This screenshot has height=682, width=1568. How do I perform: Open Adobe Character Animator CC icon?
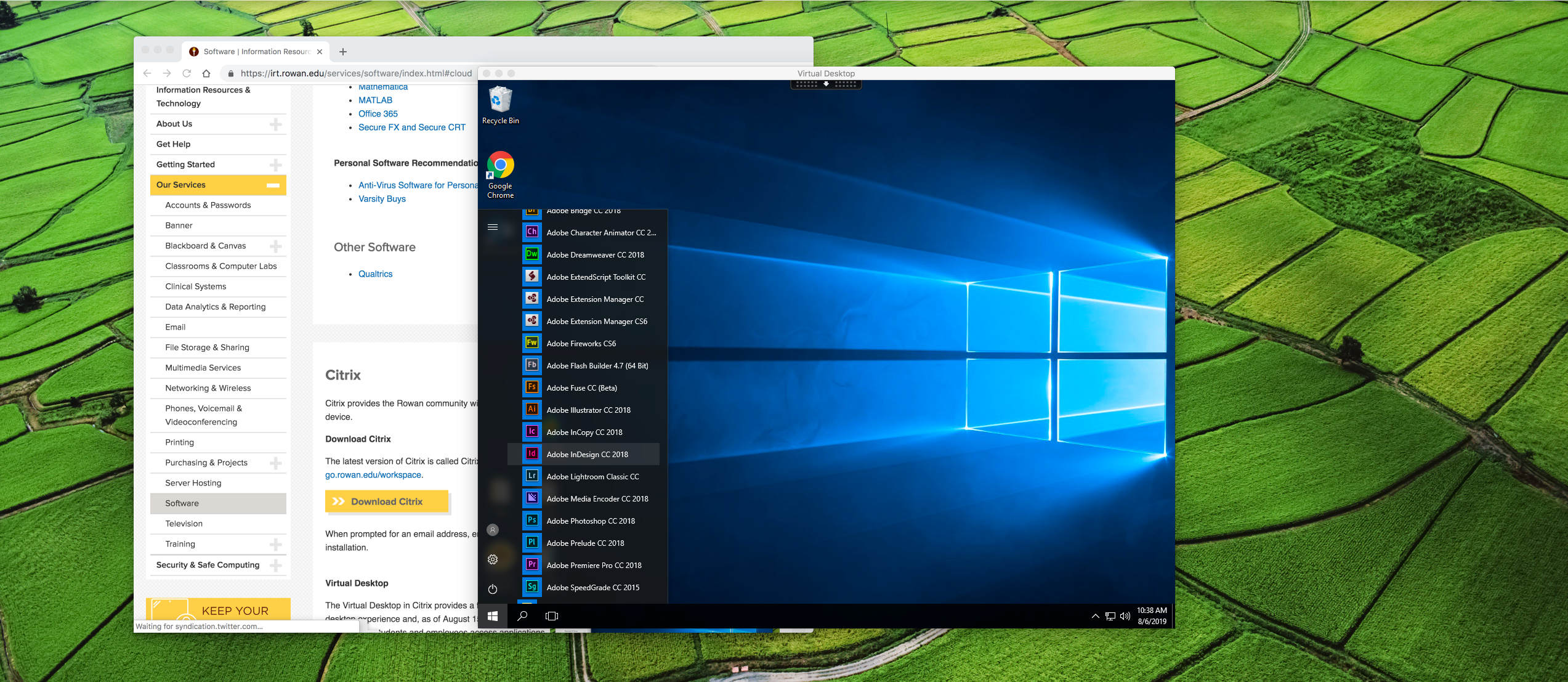pos(531,232)
